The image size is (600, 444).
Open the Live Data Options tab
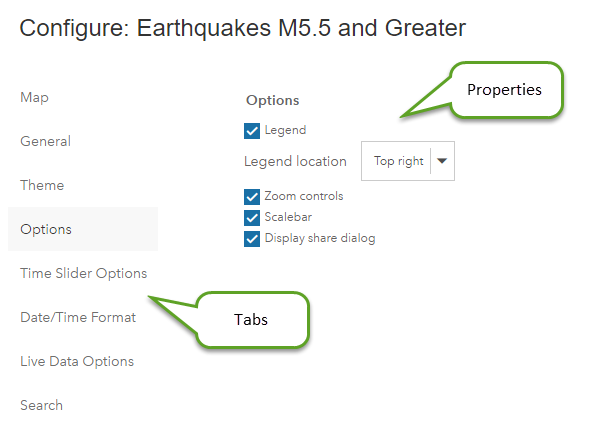(x=77, y=361)
